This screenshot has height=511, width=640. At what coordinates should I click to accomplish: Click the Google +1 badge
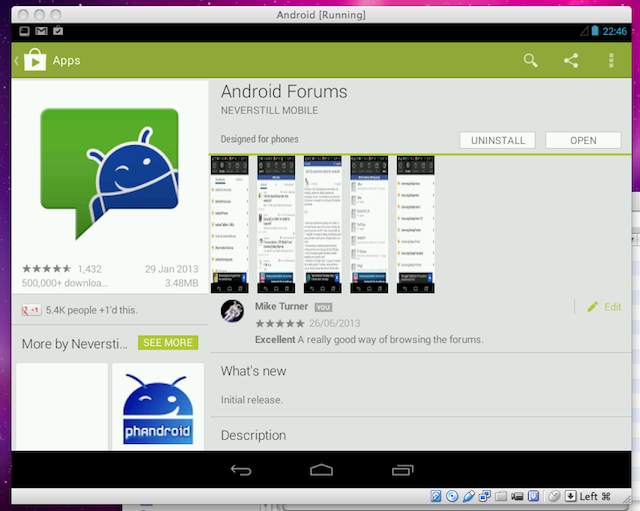[31, 310]
